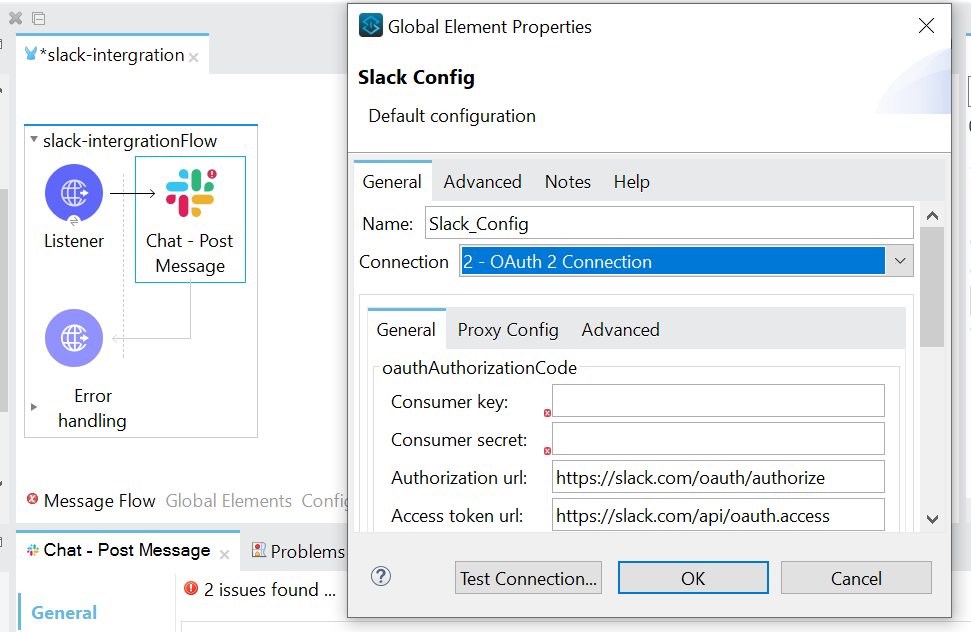Click the help question mark icon
Screen dimensions: 971x632
tap(381, 576)
